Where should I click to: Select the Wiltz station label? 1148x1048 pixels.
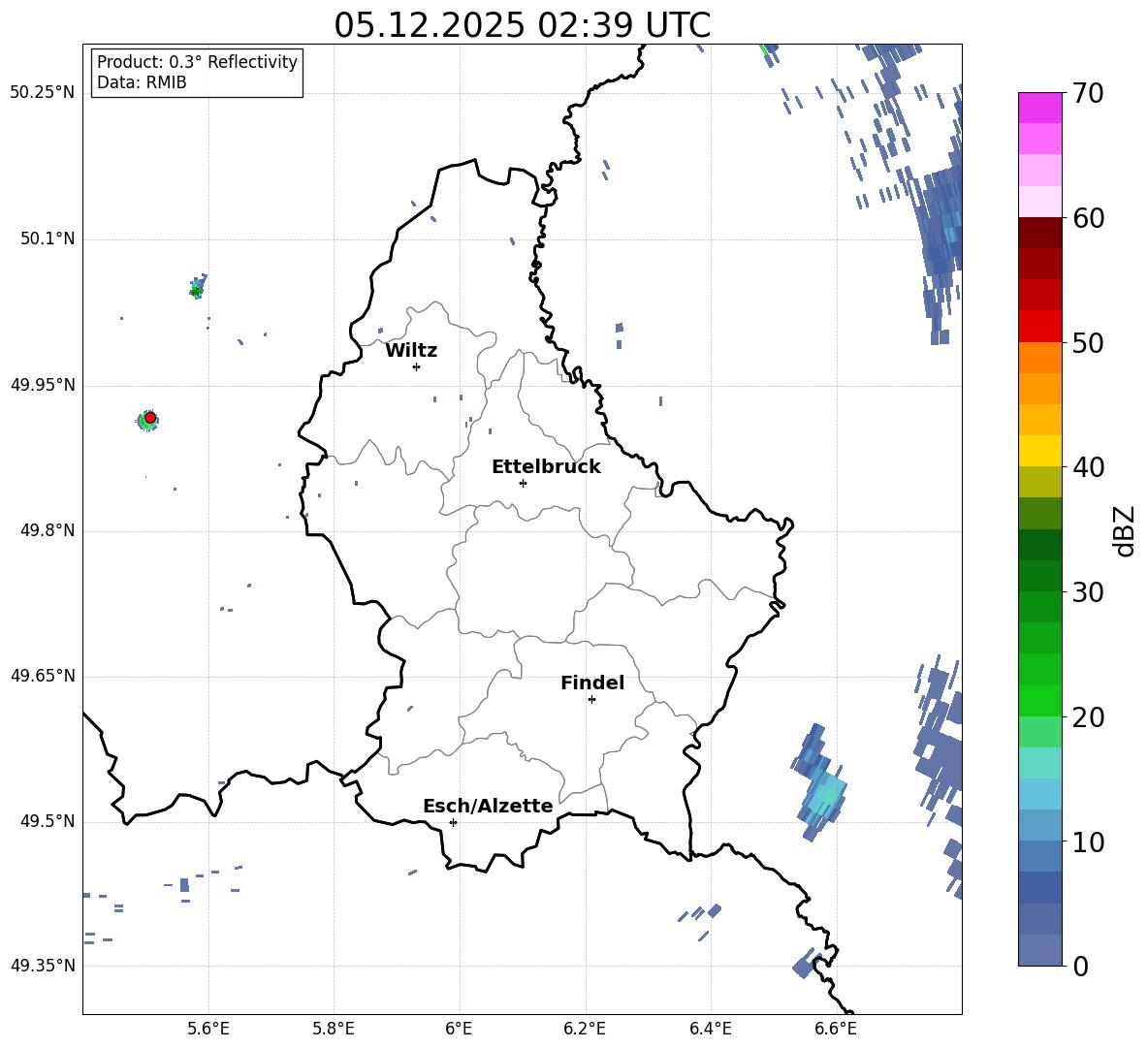pyautogui.click(x=411, y=351)
